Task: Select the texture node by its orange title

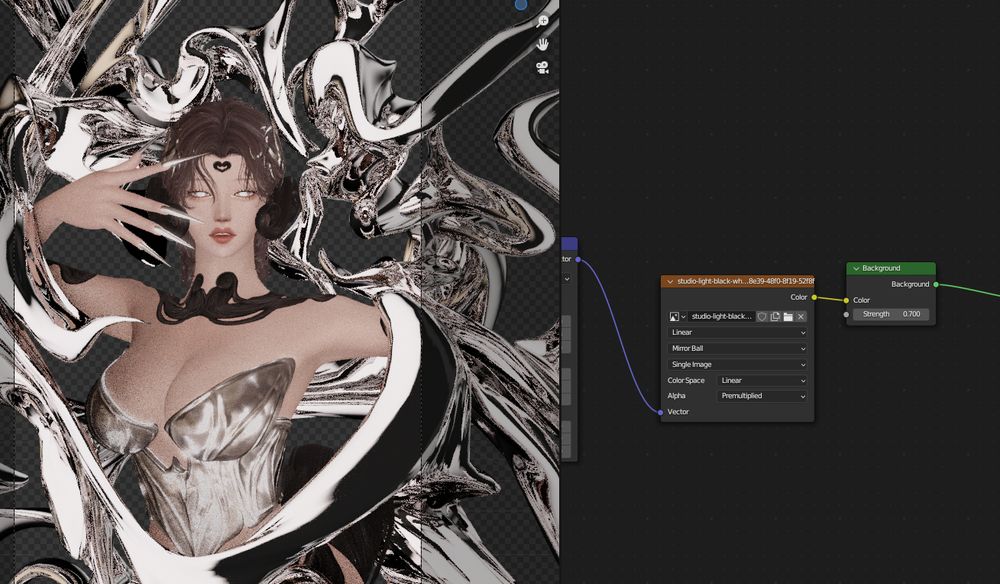Action: tap(745, 281)
